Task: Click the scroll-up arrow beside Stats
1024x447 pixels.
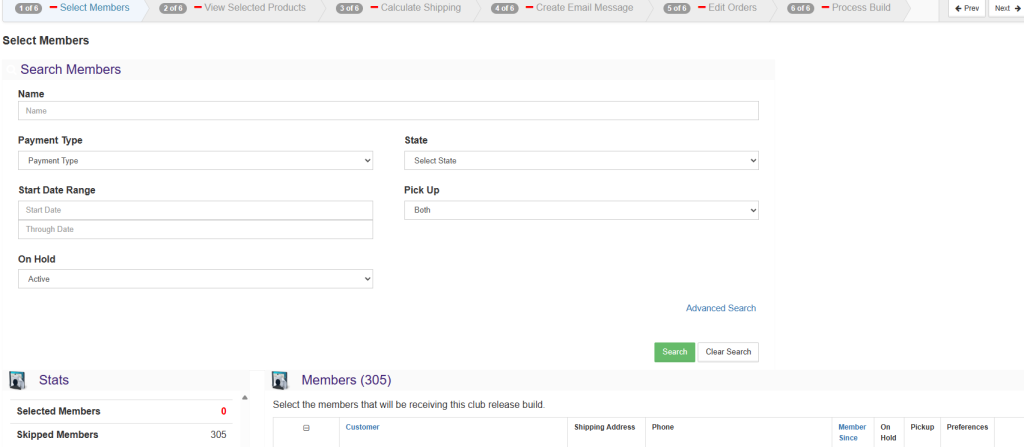Action: click(x=245, y=397)
